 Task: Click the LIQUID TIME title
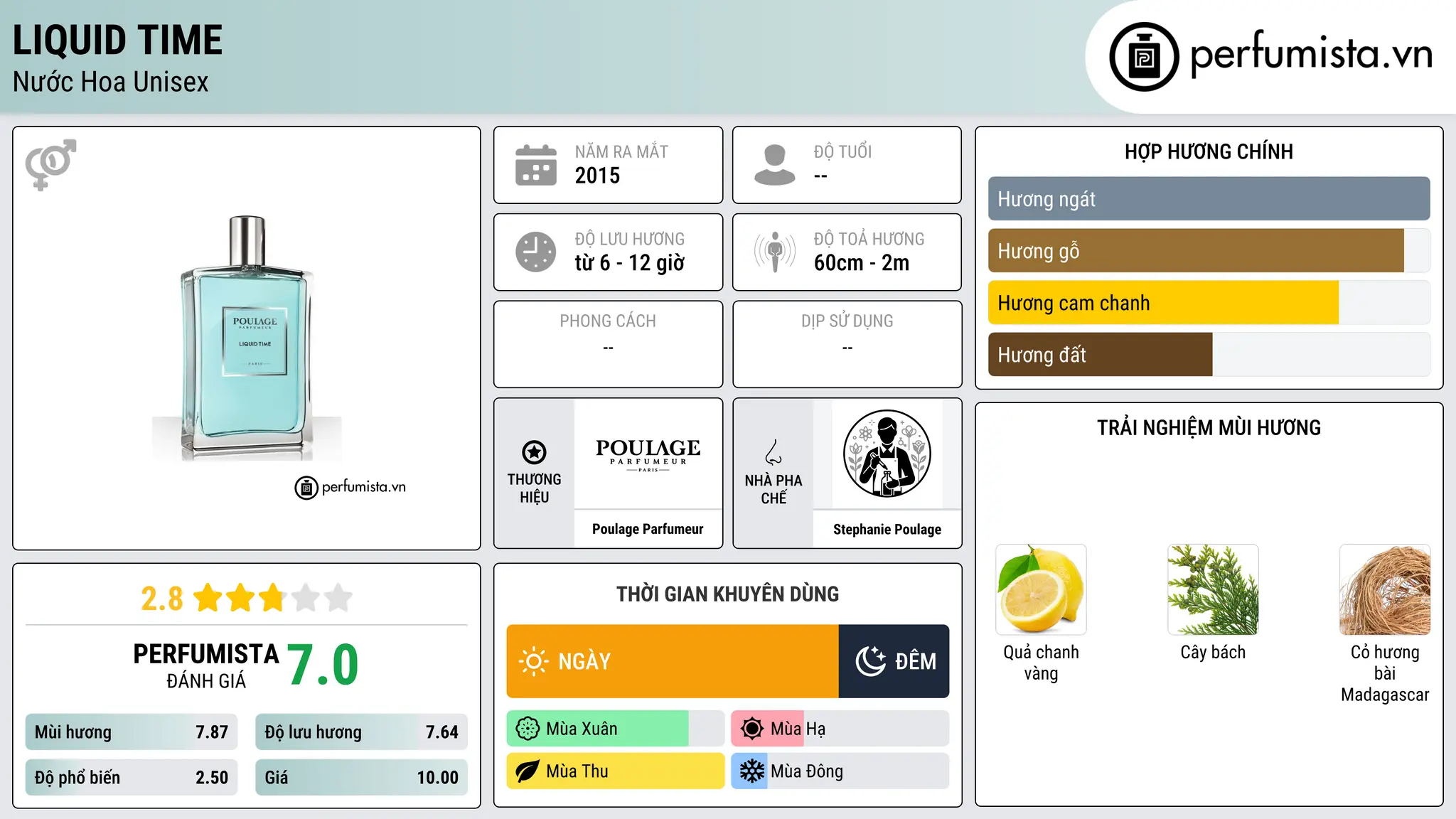118,40
